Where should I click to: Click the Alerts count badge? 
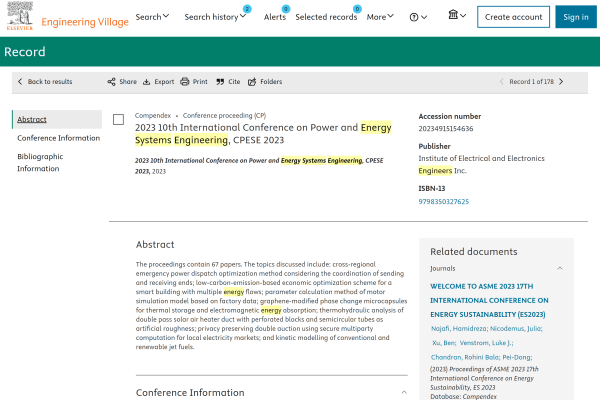pos(285,9)
